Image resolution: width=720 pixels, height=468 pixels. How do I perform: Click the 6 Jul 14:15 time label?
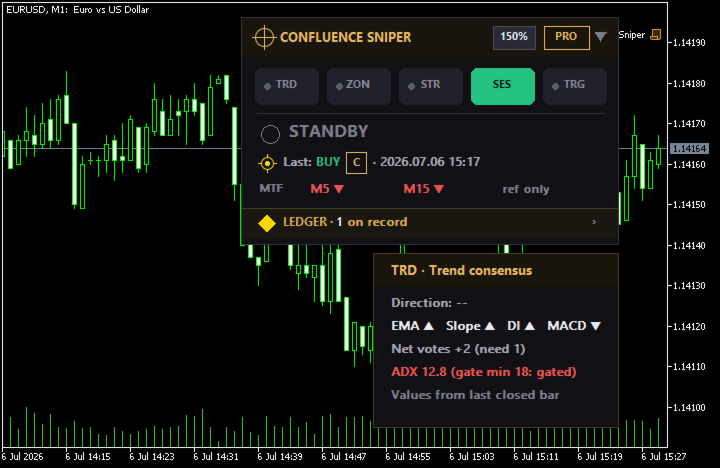(88, 457)
